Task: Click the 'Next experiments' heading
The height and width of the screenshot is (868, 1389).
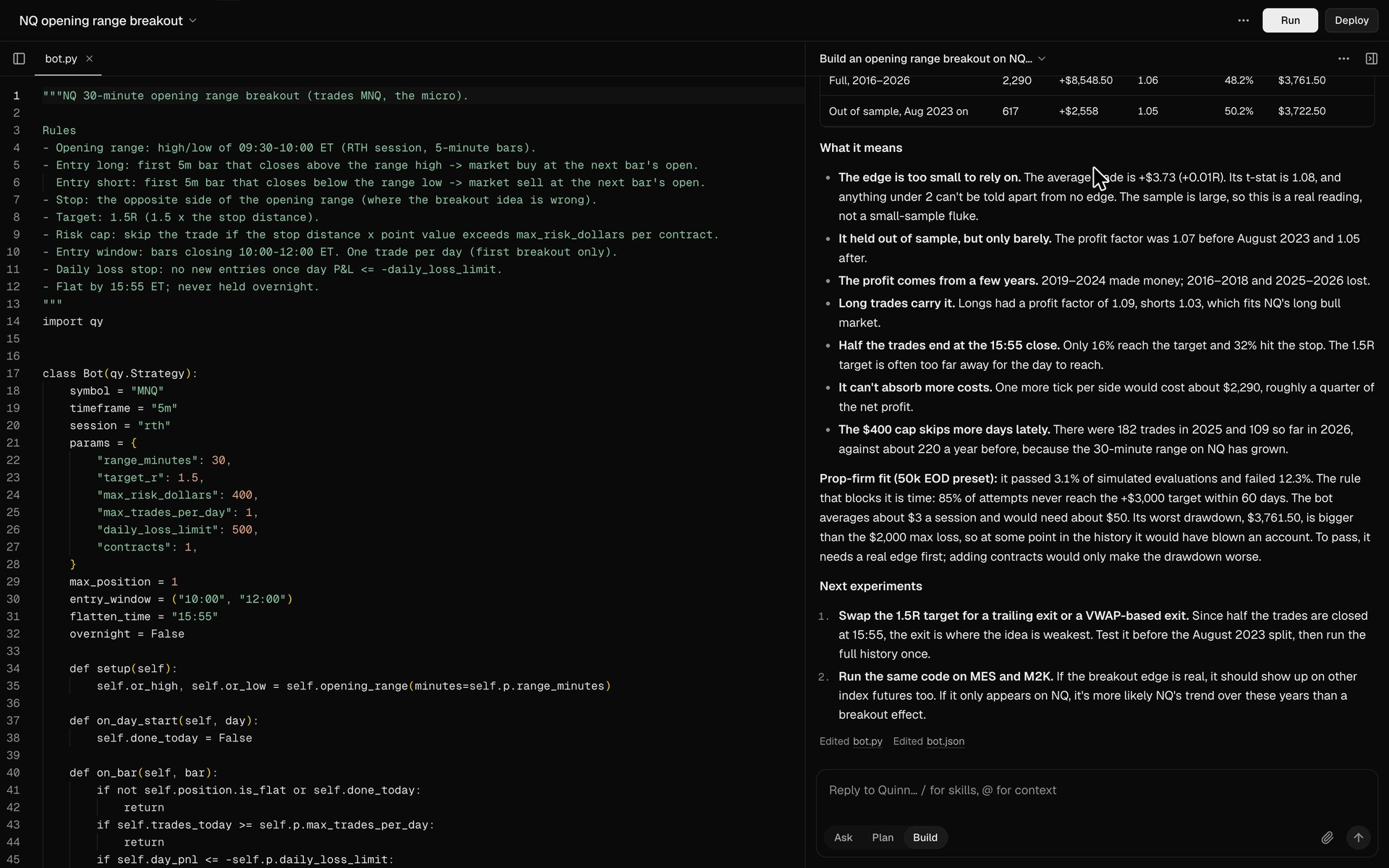Action: click(x=870, y=586)
